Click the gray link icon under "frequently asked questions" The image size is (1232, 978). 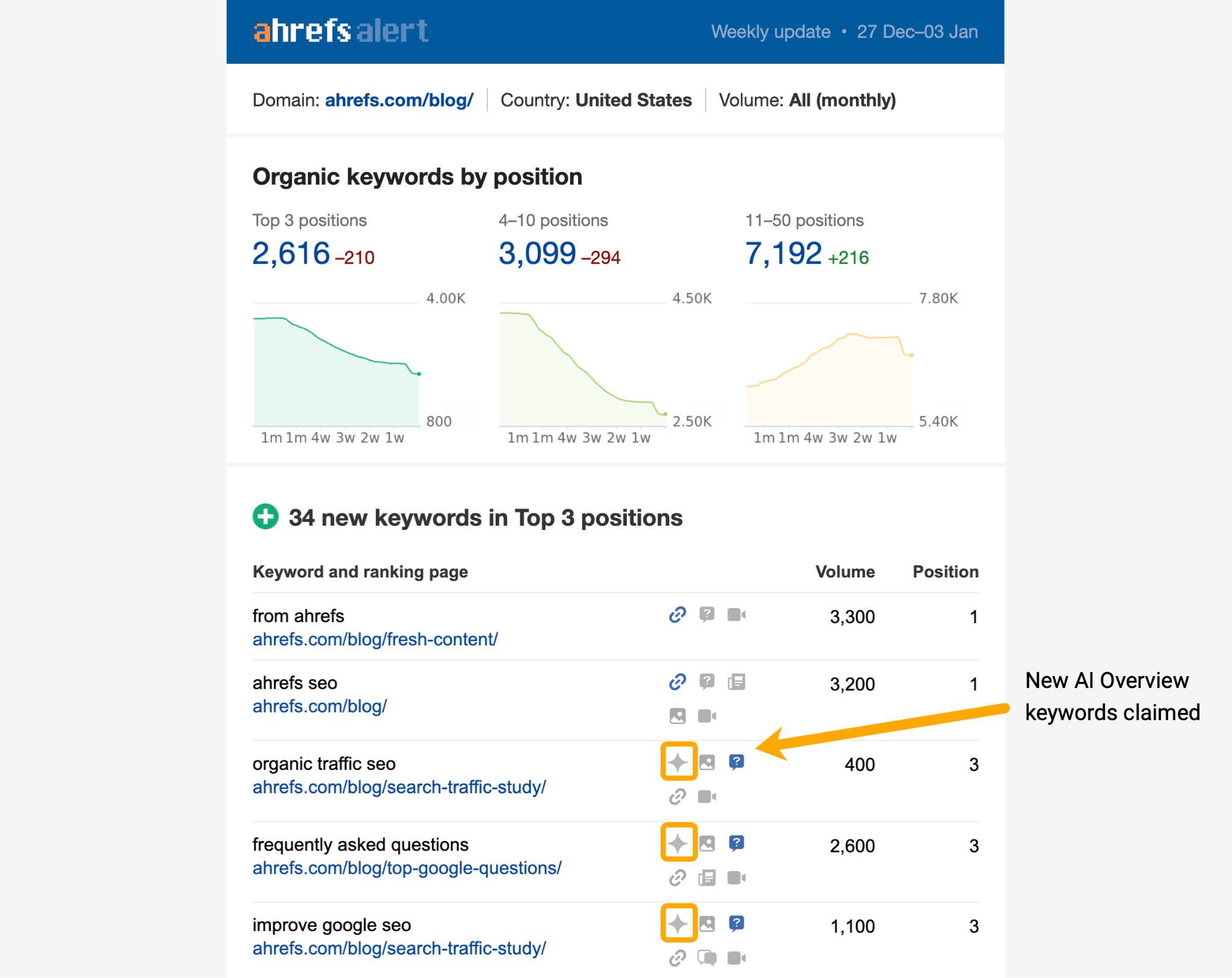click(x=677, y=877)
